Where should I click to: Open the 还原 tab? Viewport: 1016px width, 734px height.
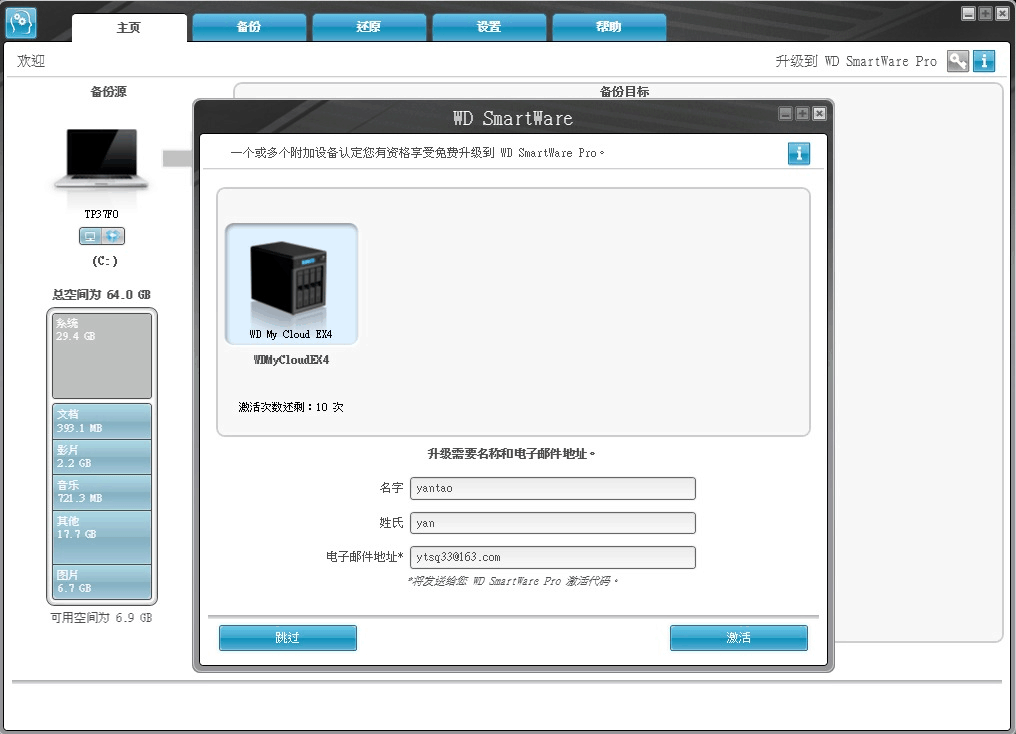coord(368,28)
